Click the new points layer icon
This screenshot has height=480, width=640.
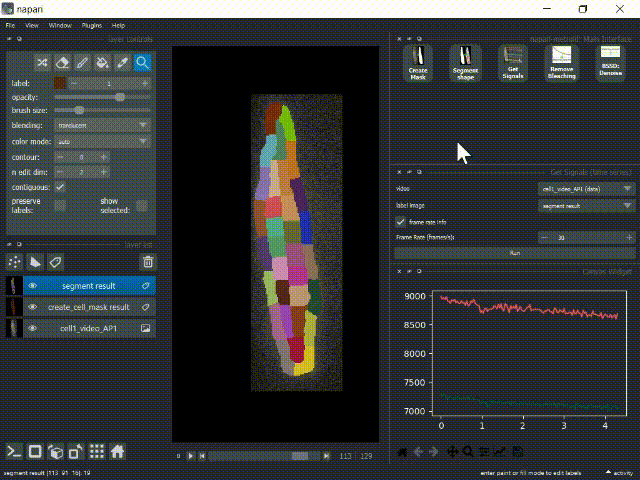pyautogui.click(x=15, y=262)
